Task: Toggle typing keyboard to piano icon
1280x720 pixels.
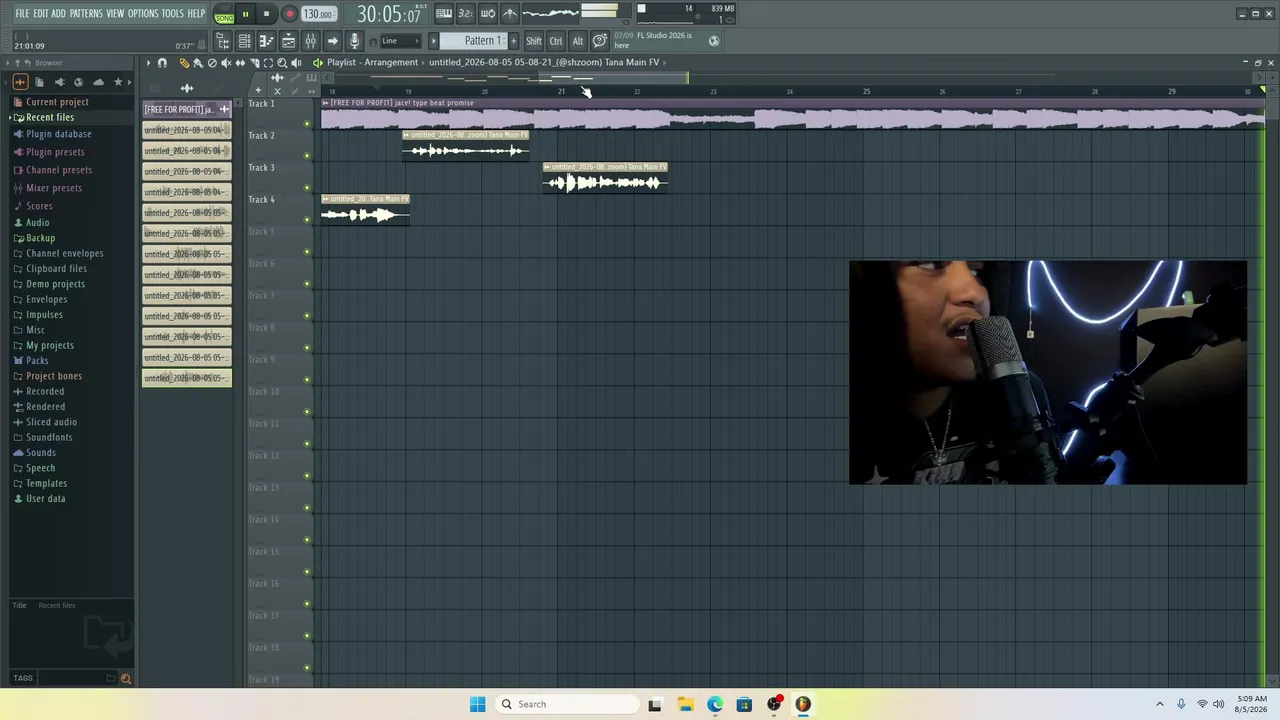Action: click(x=444, y=13)
